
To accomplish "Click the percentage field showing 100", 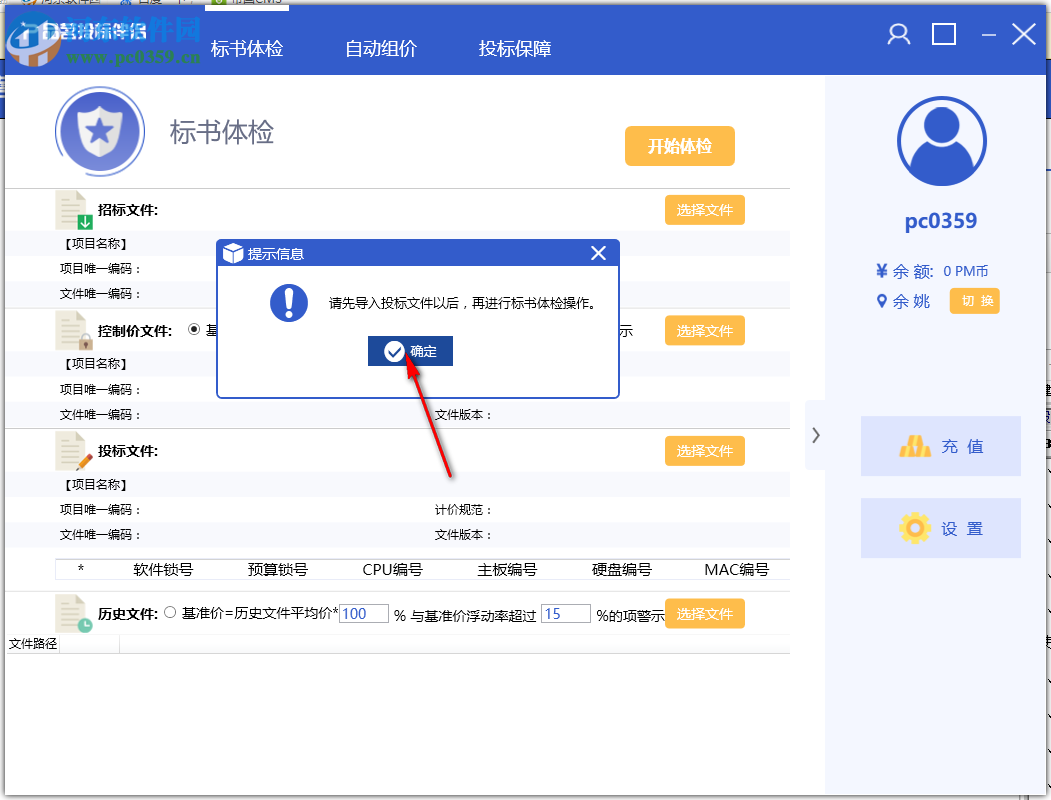I will 363,613.
